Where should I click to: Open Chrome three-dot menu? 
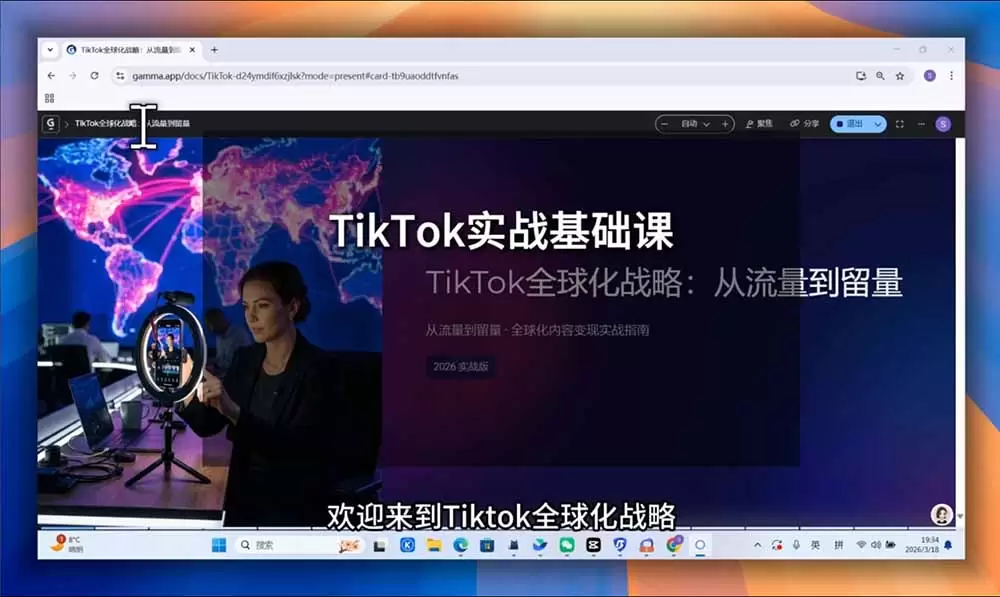click(952, 76)
